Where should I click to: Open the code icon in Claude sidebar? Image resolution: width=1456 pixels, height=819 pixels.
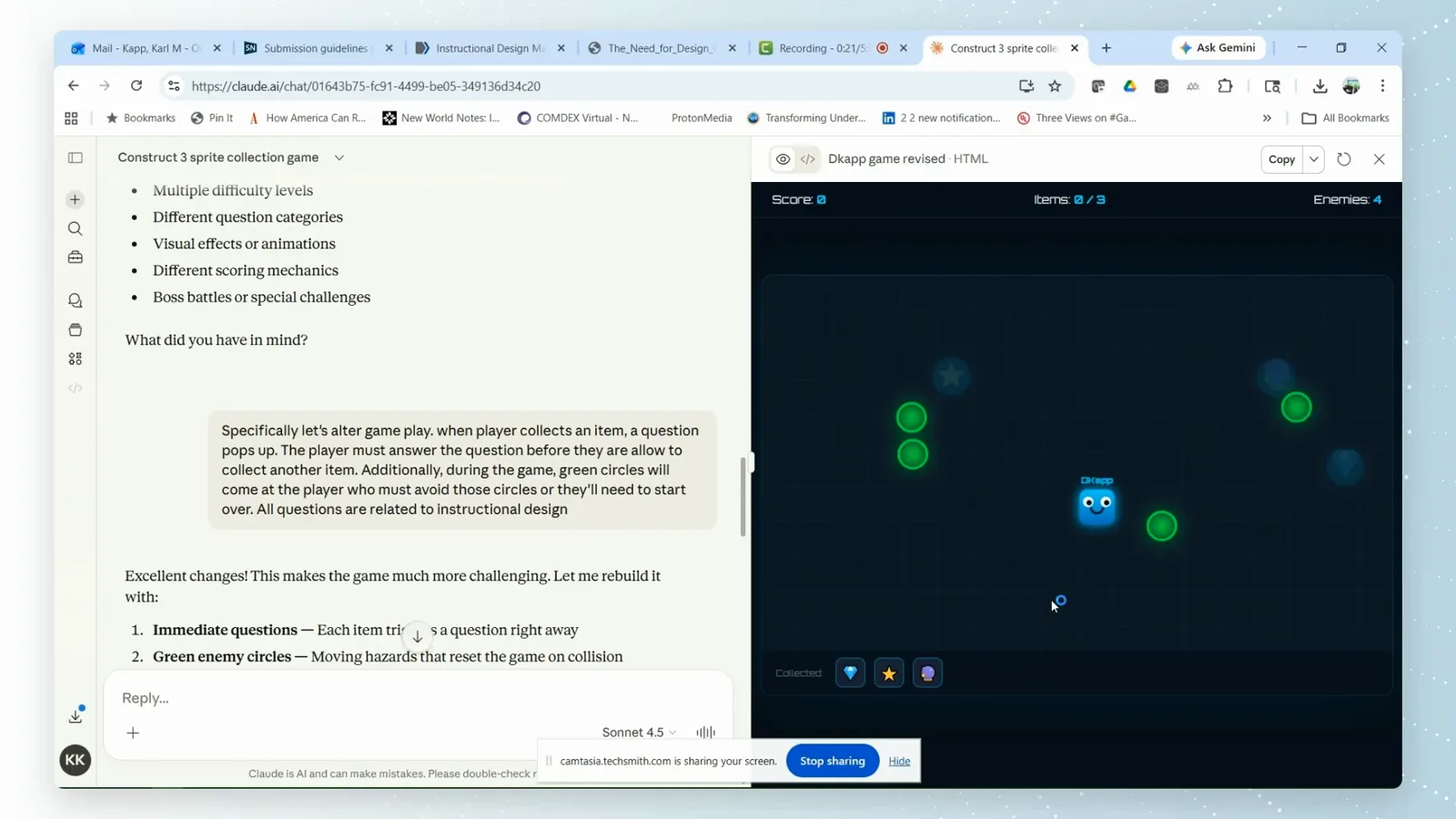76,388
